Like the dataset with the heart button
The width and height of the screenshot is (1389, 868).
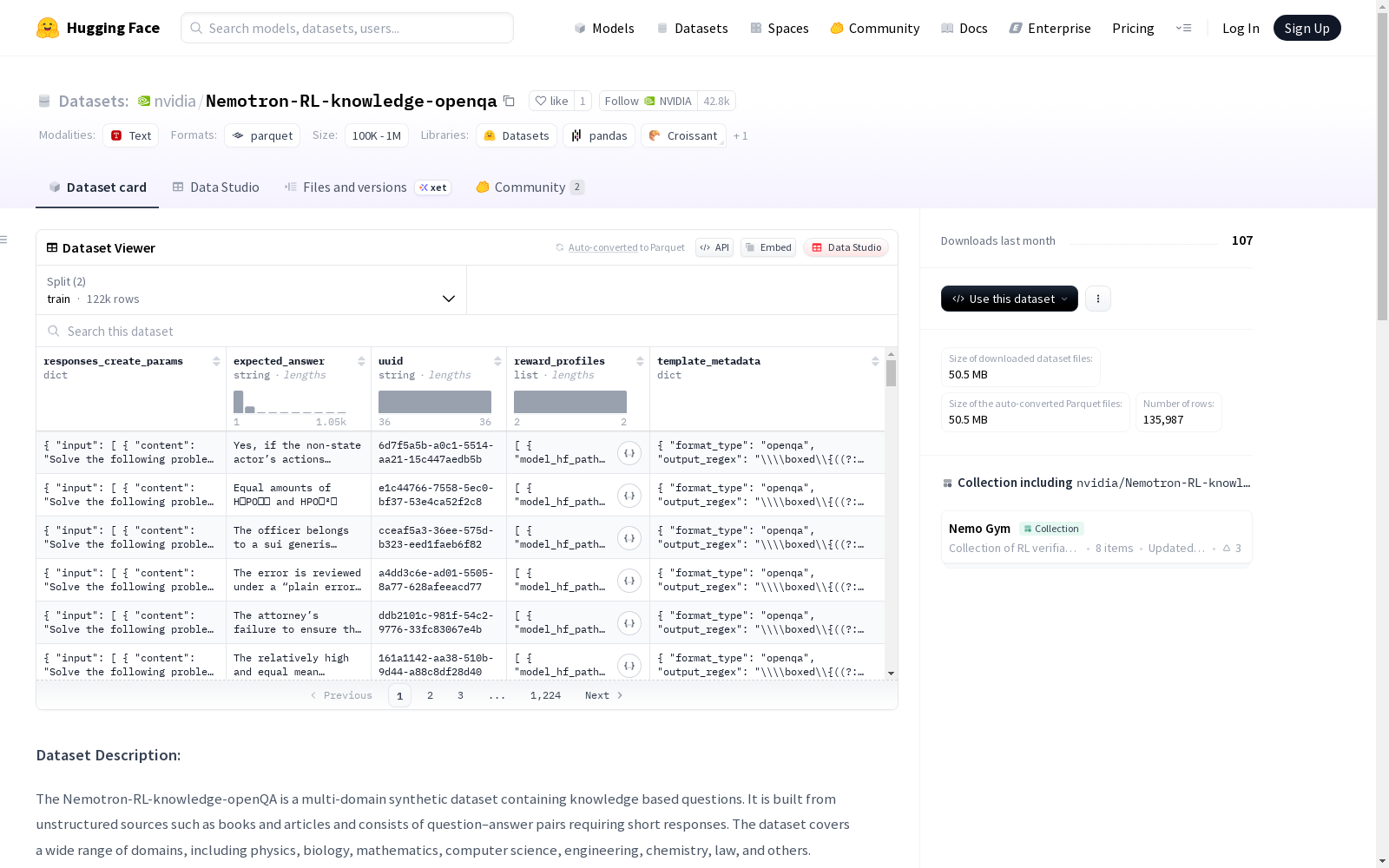(551, 102)
